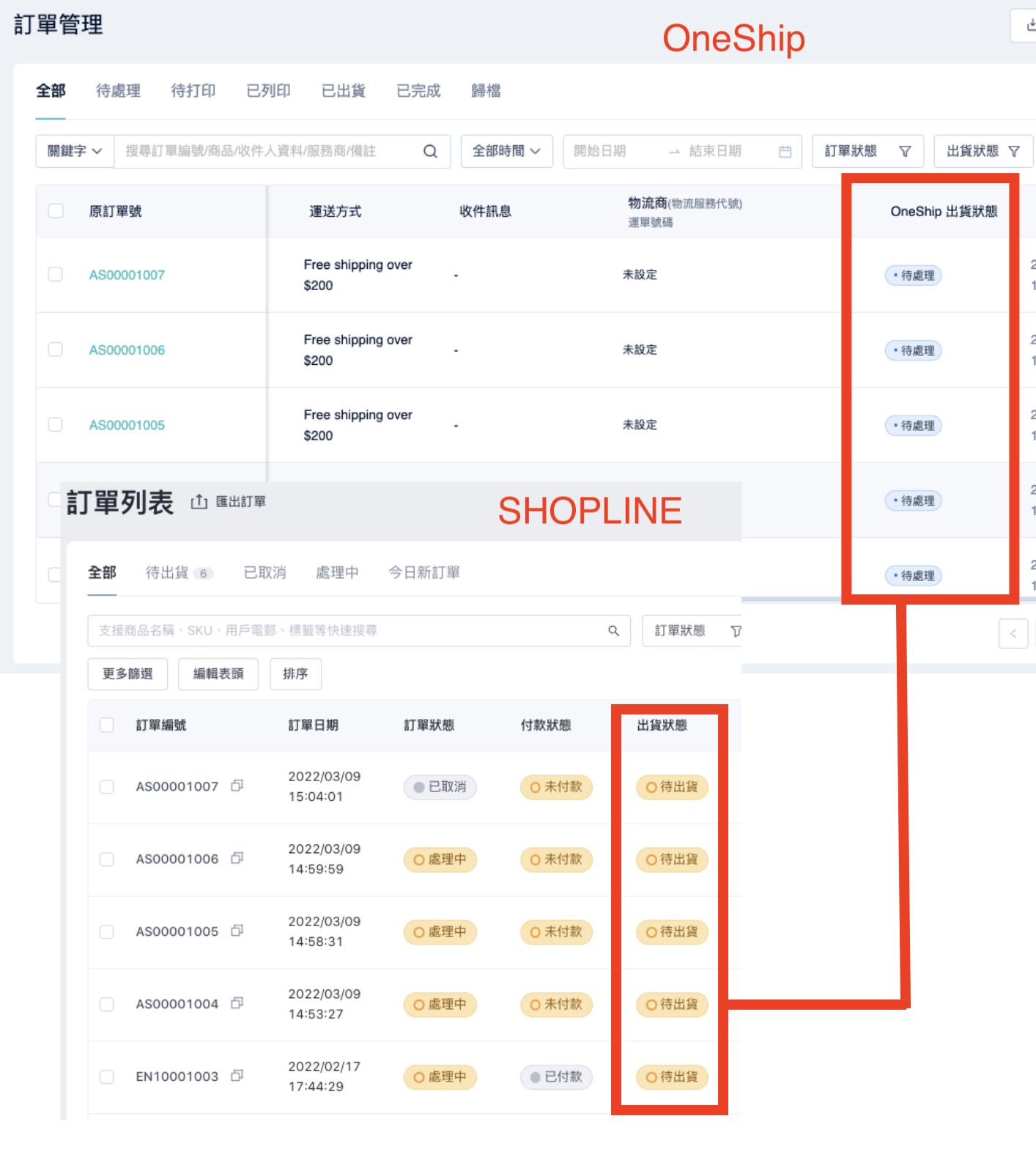
Task: Open the OneShip 出貨狀態 filter dropdown
Action: click(x=983, y=151)
